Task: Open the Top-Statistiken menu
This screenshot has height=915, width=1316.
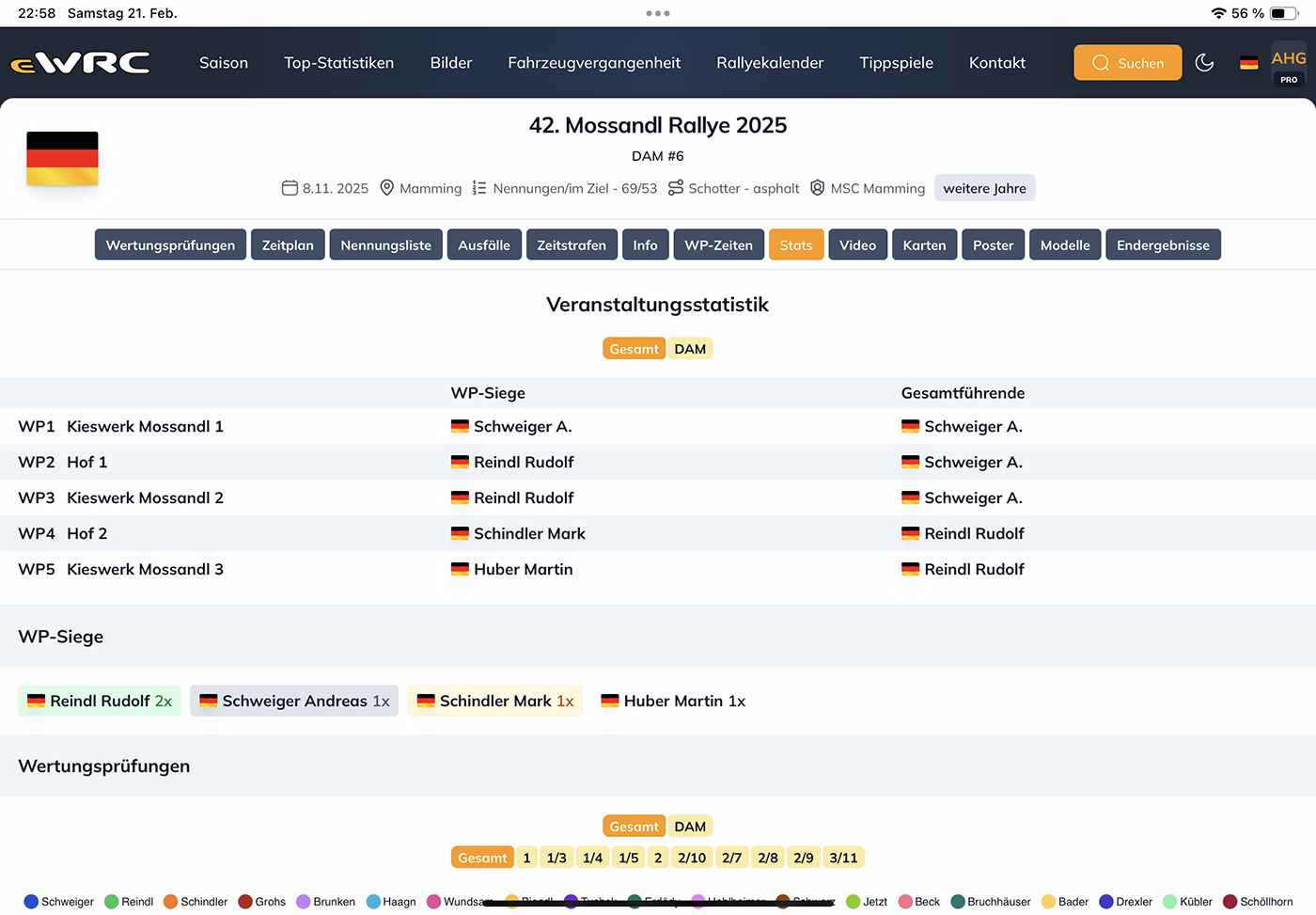Action: 338,63
